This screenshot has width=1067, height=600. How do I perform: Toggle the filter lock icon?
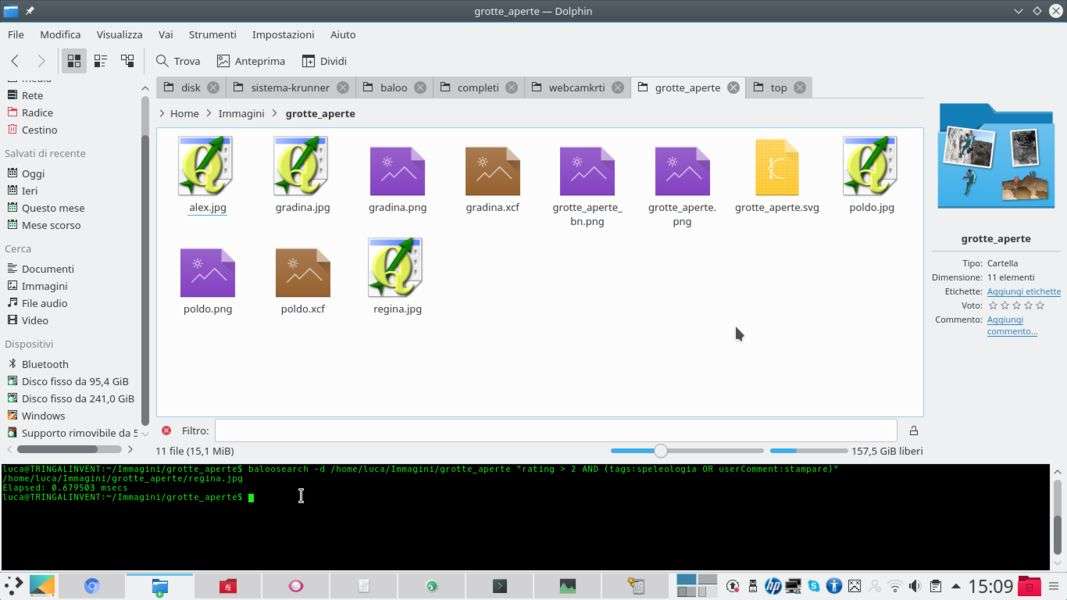pos(913,431)
